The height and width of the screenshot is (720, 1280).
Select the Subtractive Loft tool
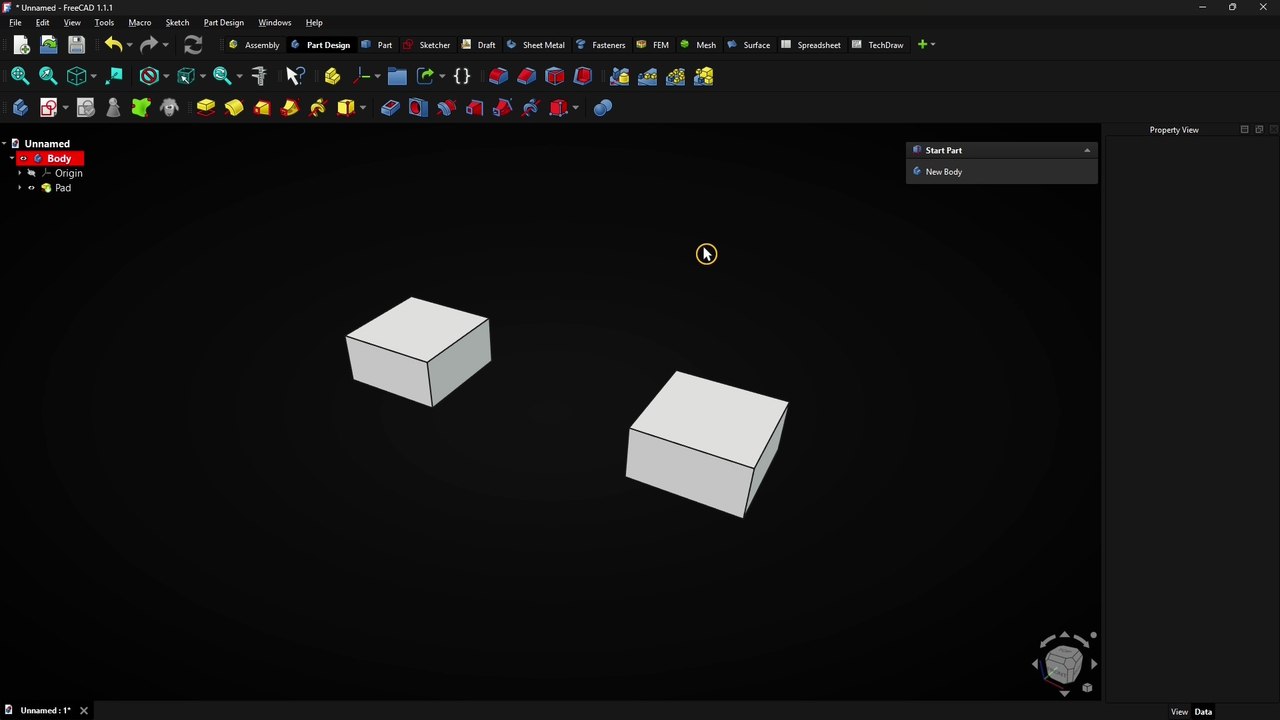tap(474, 107)
